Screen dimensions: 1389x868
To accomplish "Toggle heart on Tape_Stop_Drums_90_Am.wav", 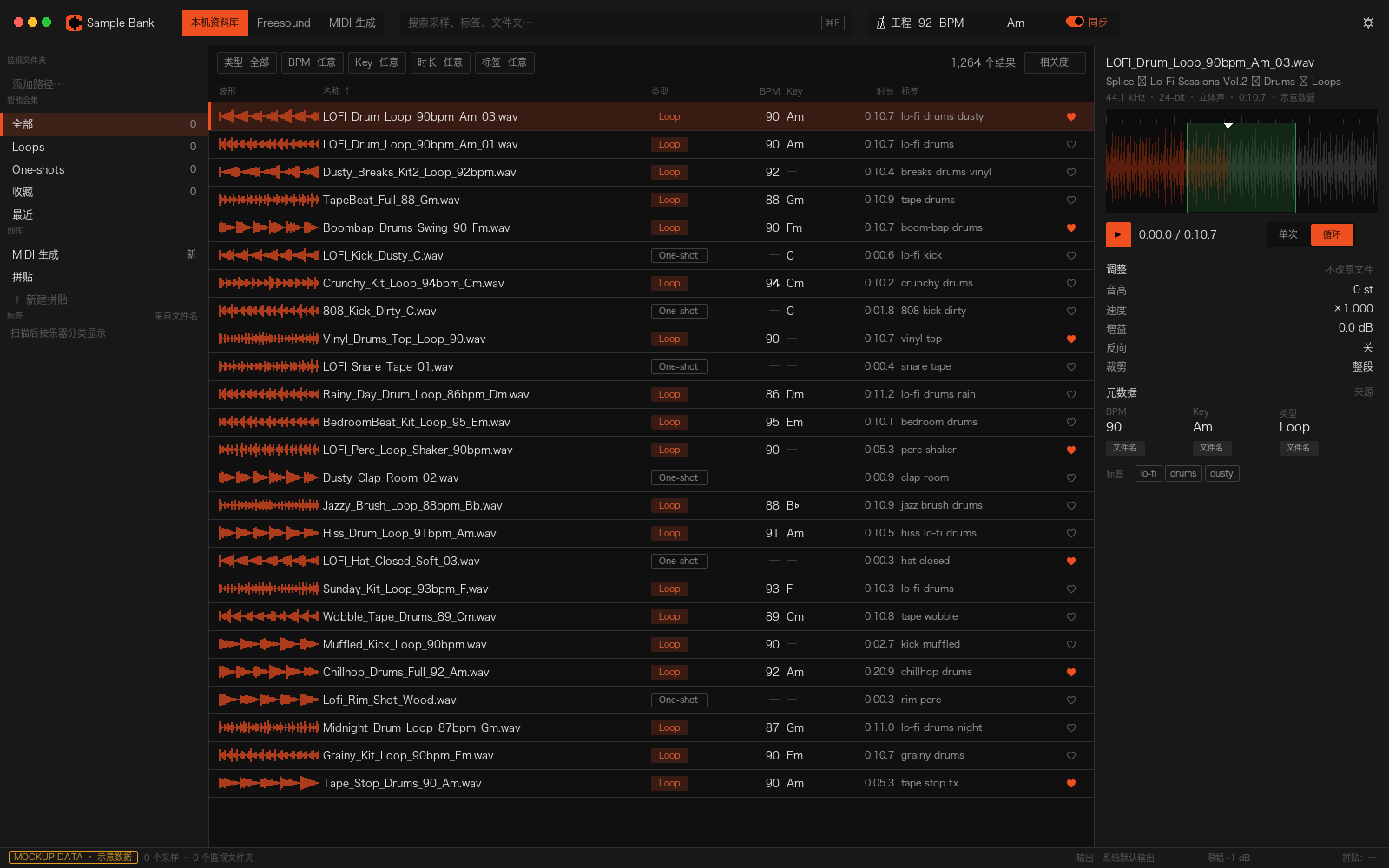I will pos(1071,784).
